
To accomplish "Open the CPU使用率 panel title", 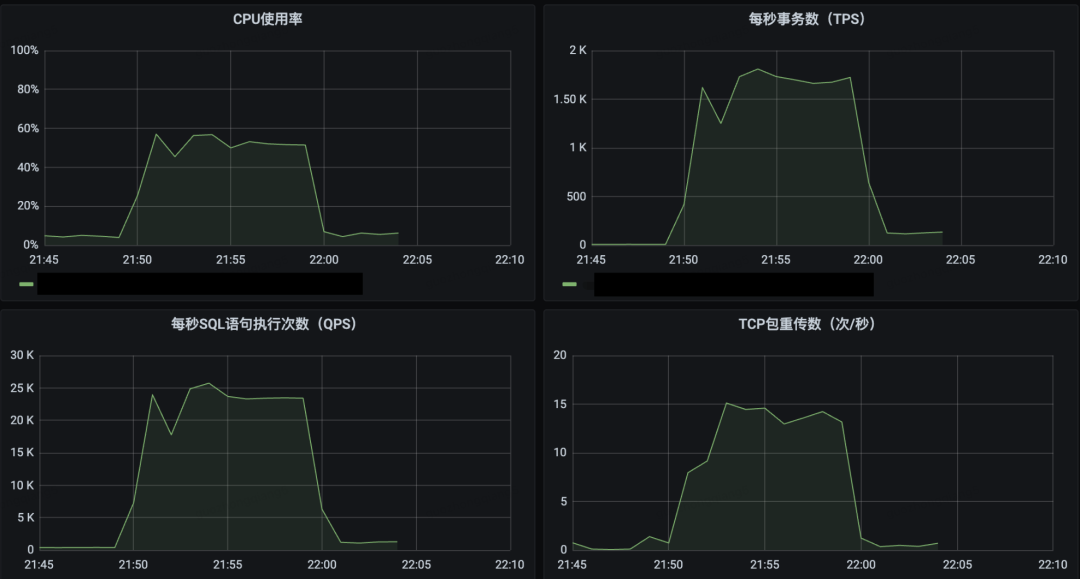I will pos(267,19).
